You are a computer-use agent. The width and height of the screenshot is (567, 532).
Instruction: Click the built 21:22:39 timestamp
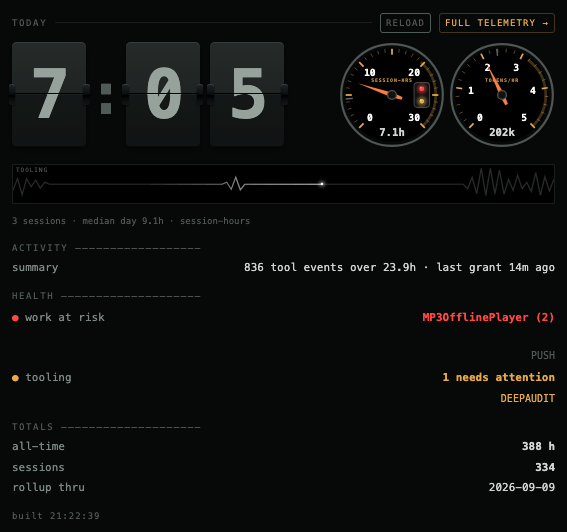point(56,516)
